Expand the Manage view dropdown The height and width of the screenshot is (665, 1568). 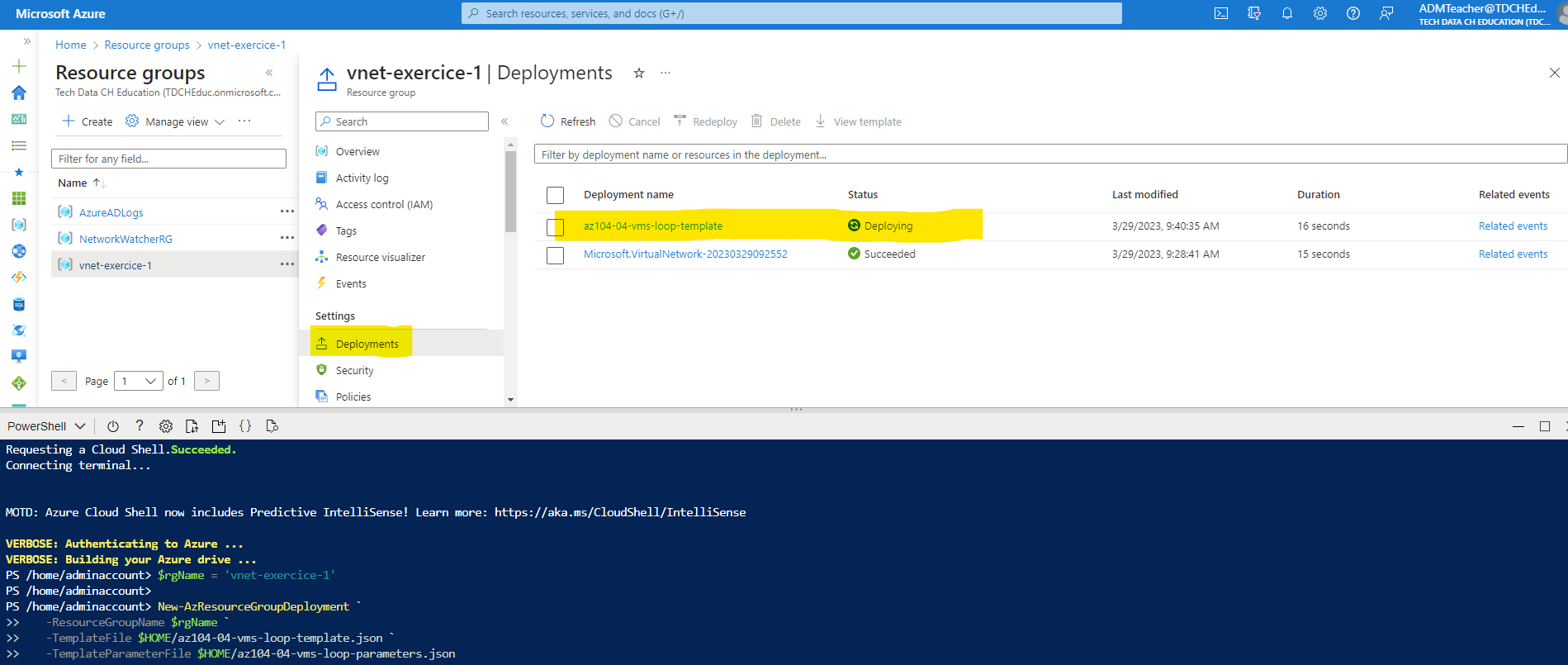[175, 121]
